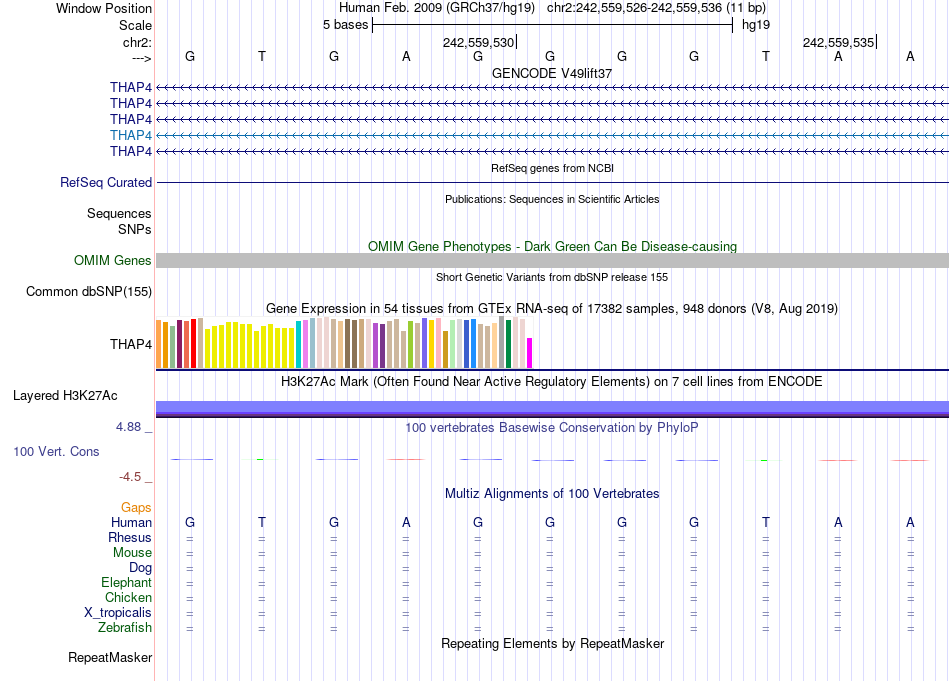Image resolution: width=950 pixels, height=681 pixels.
Task: Click the 242,559,530 coordinate label
Action: [479, 42]
